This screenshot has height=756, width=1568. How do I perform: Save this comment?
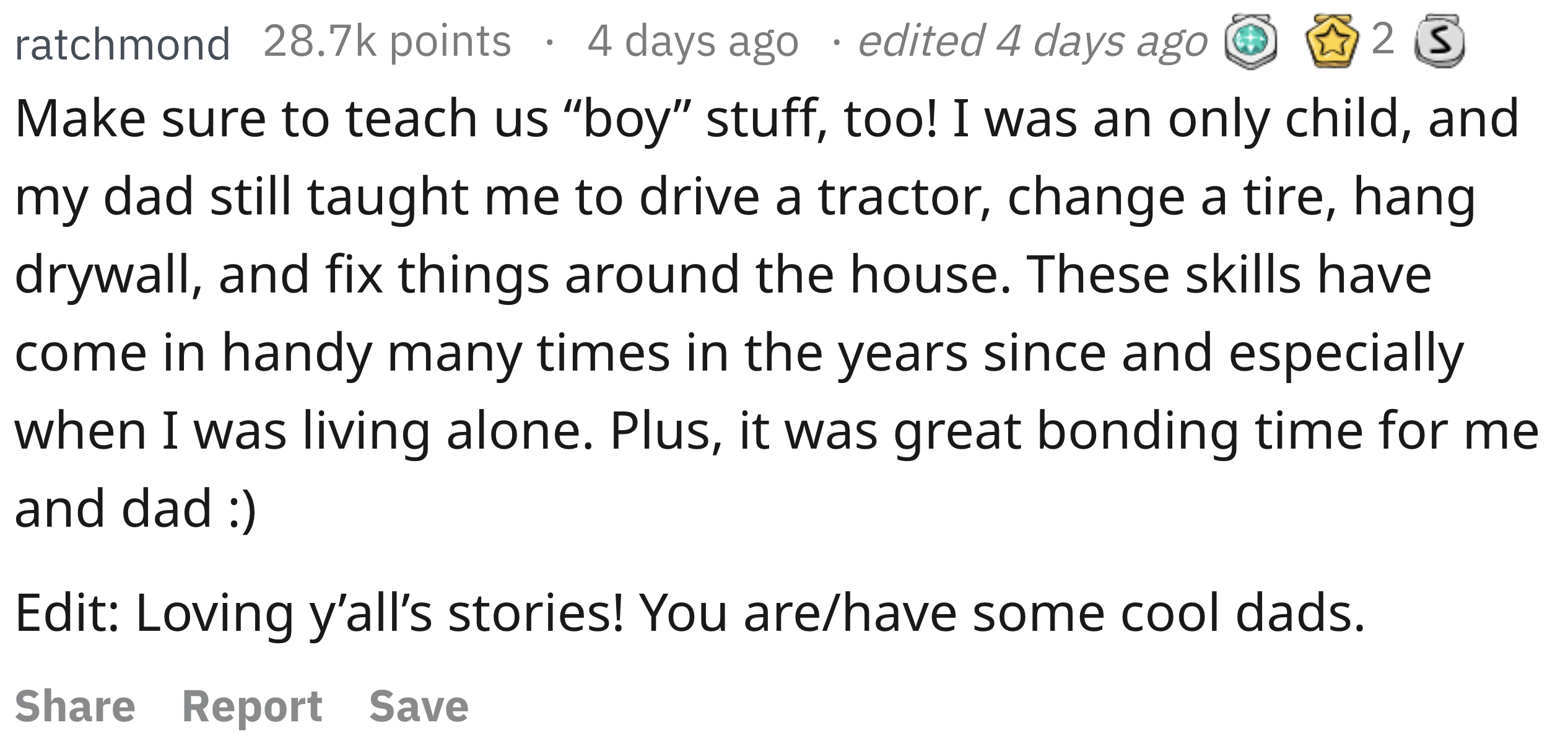pos(419,706)
